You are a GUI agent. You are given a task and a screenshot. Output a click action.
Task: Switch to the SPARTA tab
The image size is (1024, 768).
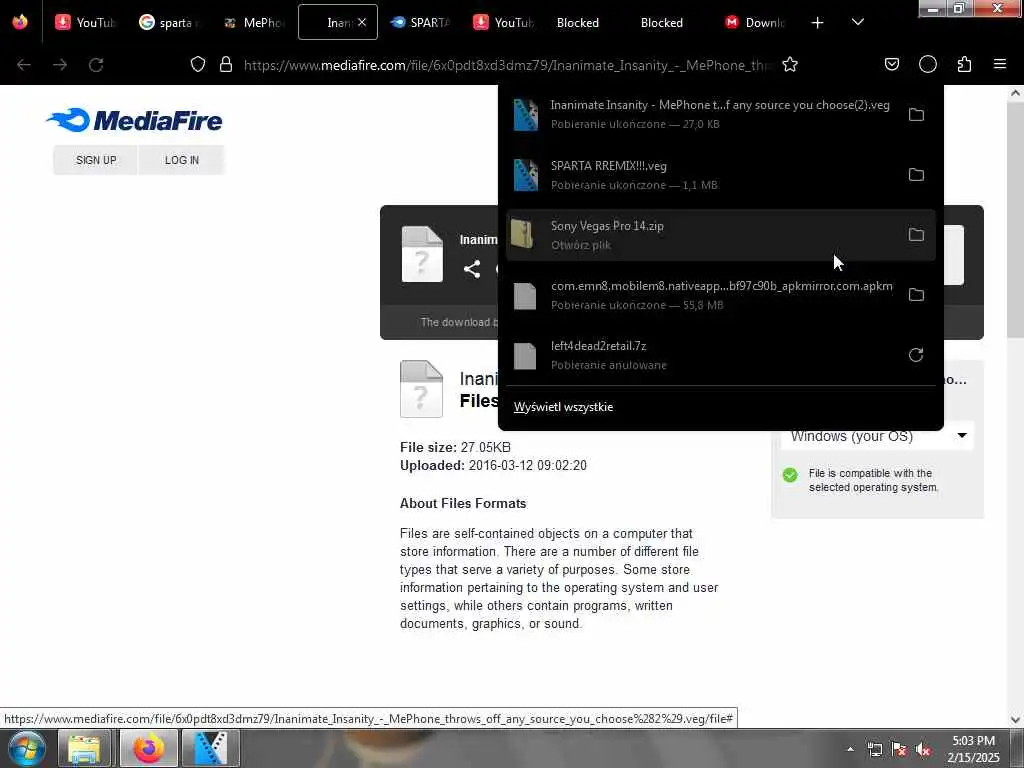click(420, 22)
